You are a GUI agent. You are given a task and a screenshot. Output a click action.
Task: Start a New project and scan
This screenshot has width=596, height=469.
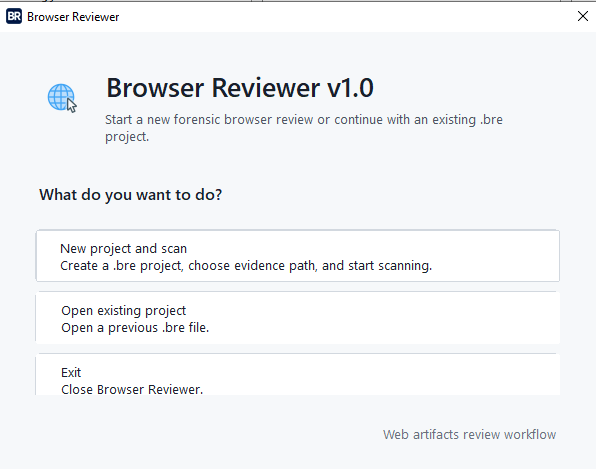pyautogui.click(x=298, y=256)
